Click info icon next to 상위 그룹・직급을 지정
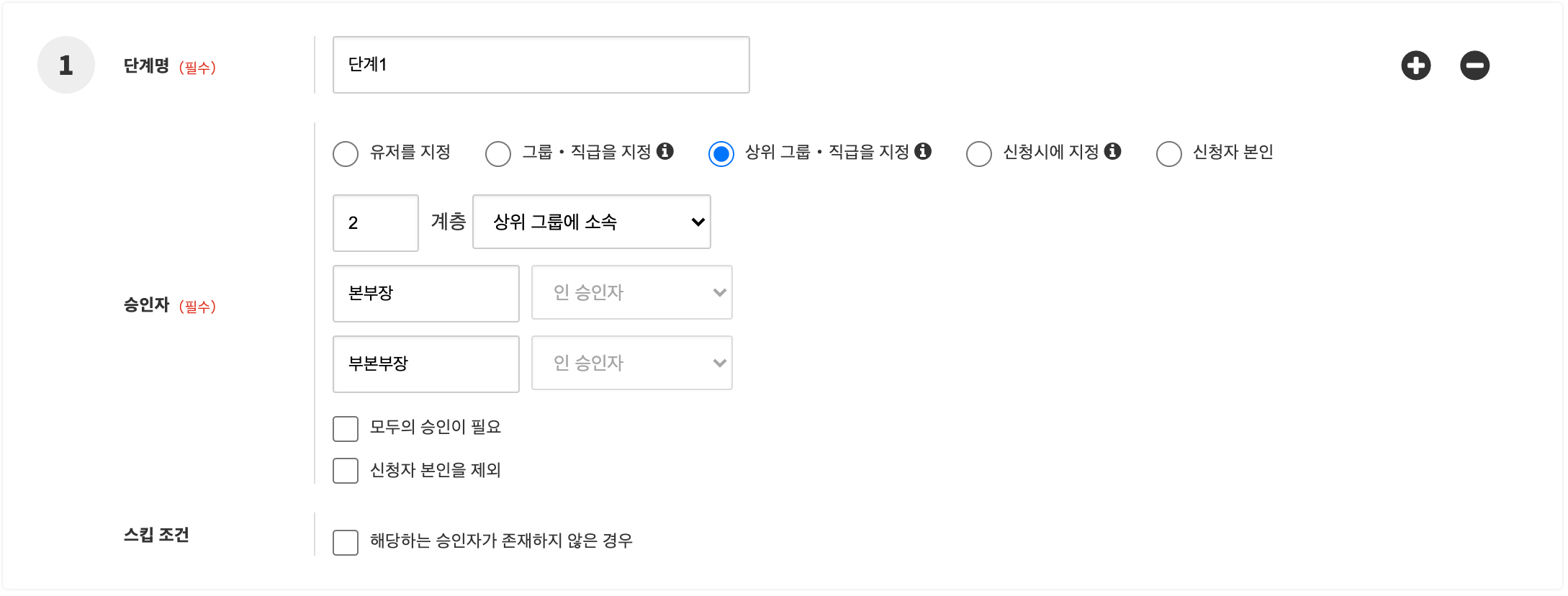 tap(923, 151)
